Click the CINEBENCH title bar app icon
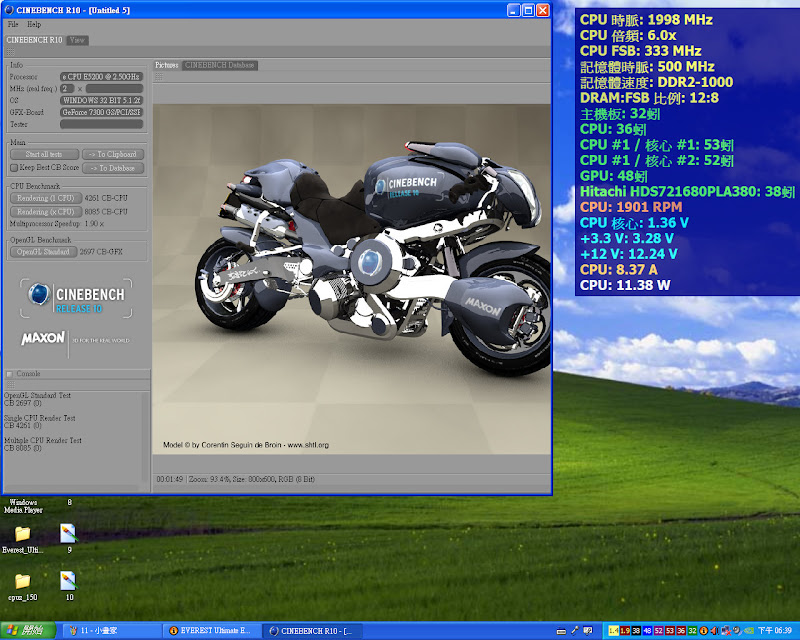This screenshot has width=800, height=640. (x=11, y=10)
